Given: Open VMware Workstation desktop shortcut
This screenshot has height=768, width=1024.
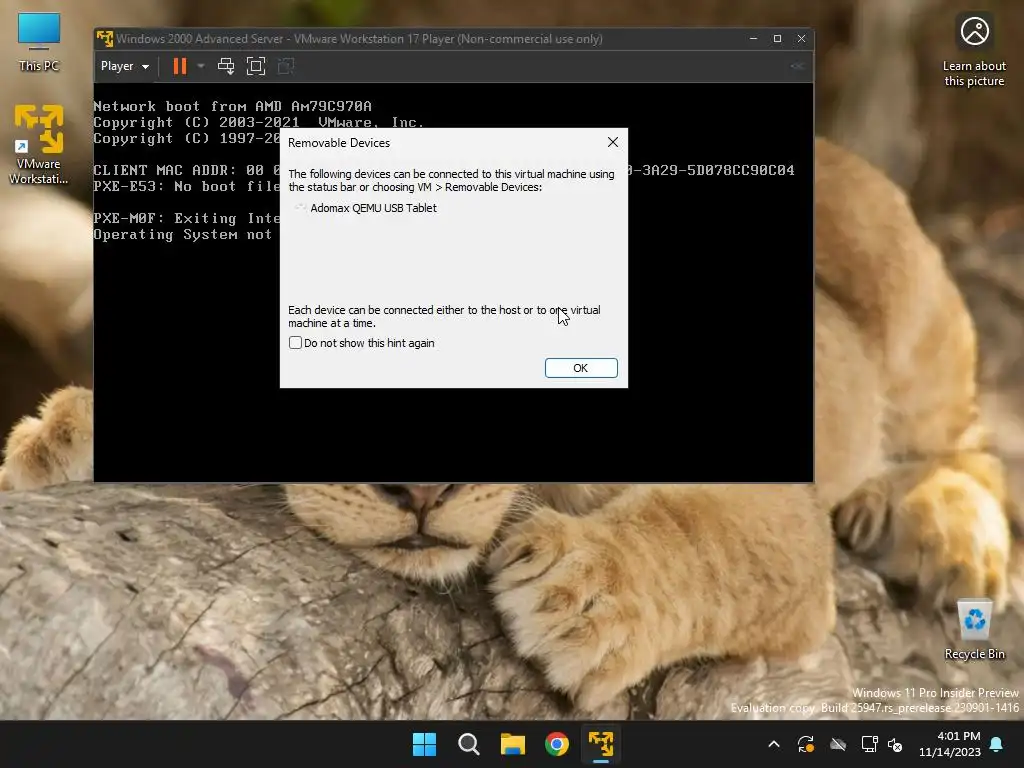Looking at the screenshot, I should [x=39, y=144].
